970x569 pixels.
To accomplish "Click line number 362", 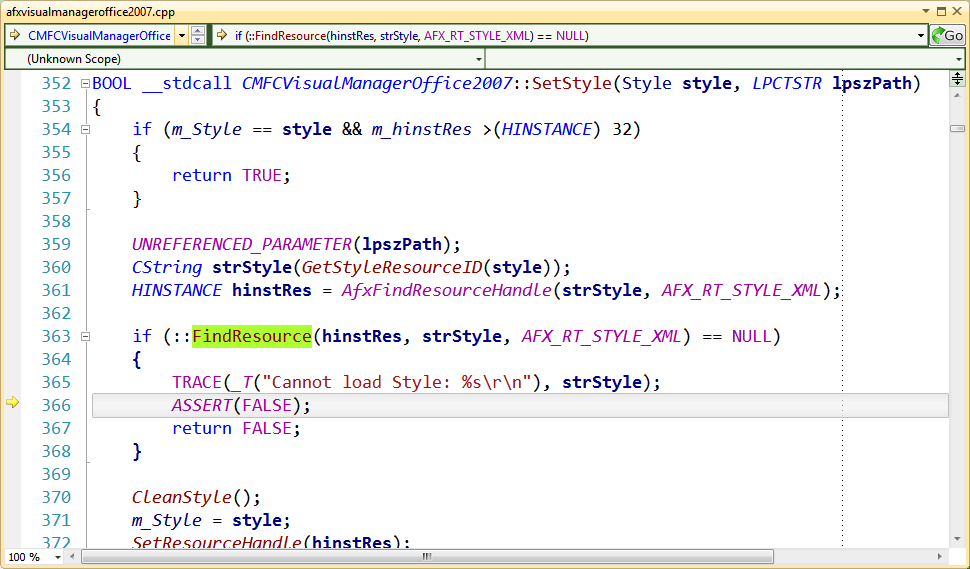I will pos(56,314).
